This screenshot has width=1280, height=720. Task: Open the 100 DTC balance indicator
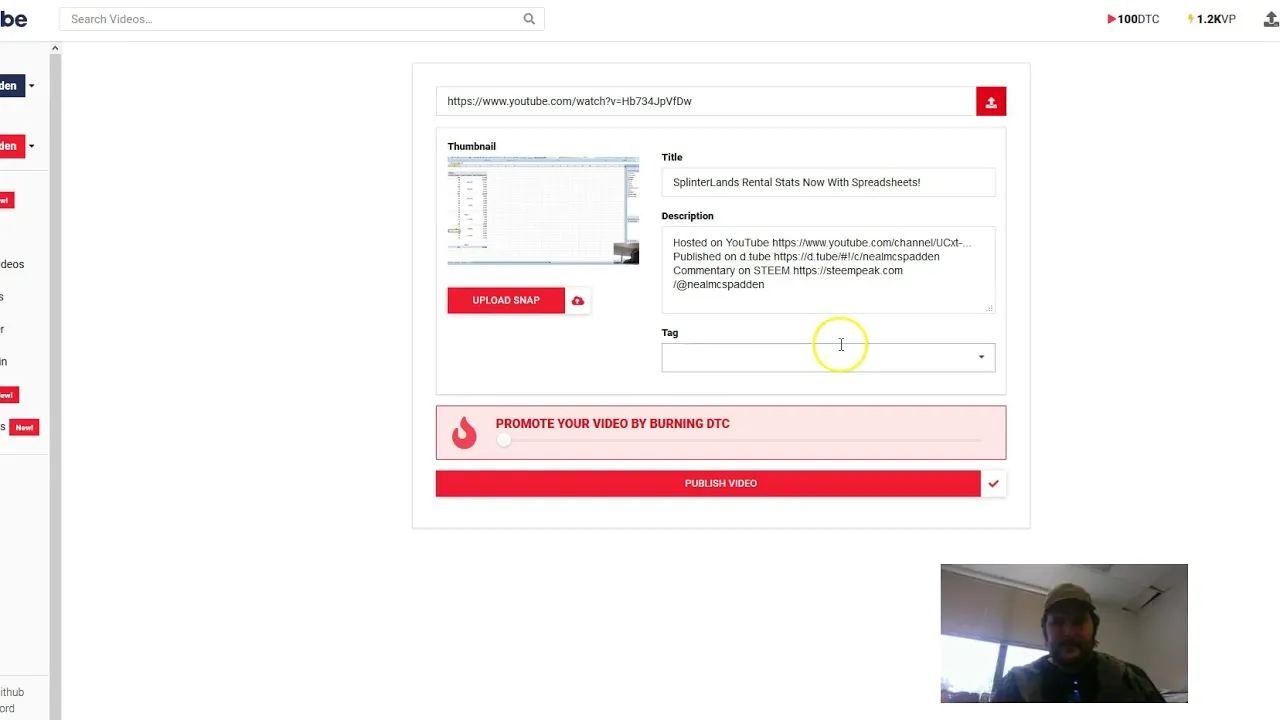1133,19
